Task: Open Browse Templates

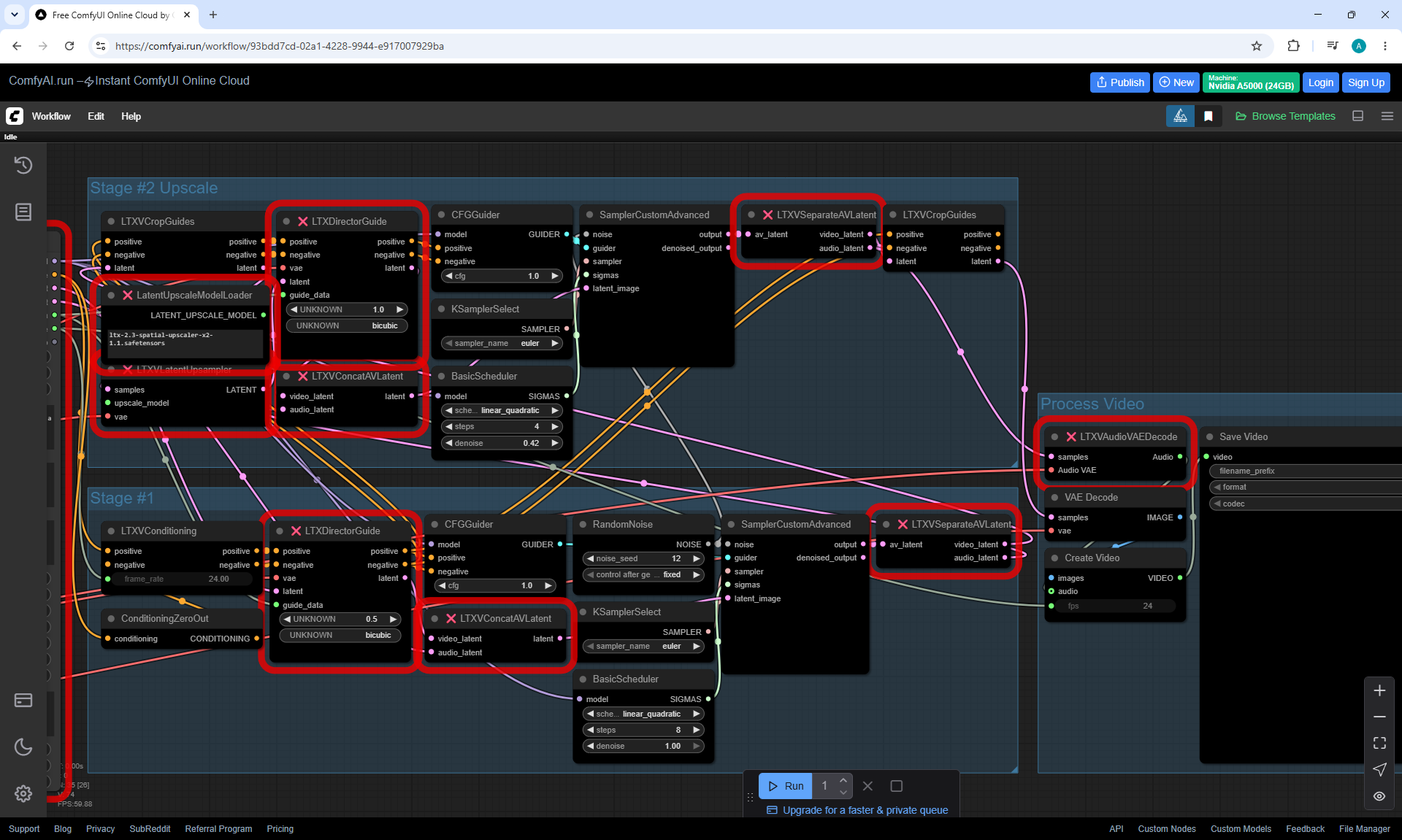Action: pyautogui.click(x=1285, y=116)
